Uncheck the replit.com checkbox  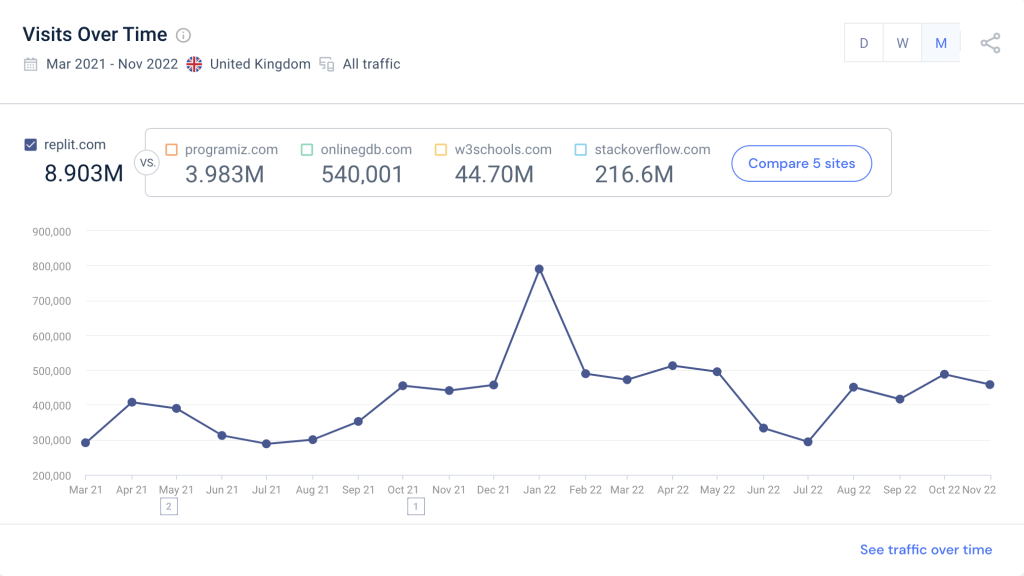pos(31,145)
